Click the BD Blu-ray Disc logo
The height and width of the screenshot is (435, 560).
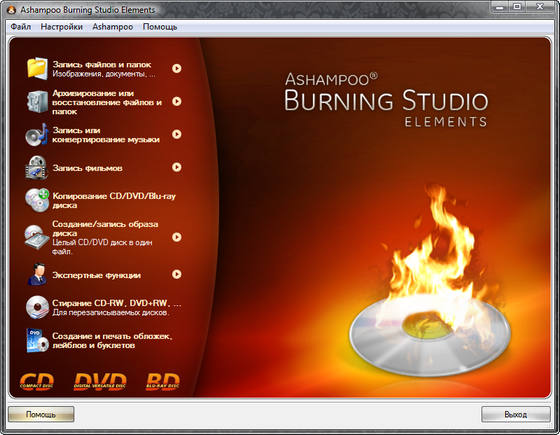coord(163,382)
